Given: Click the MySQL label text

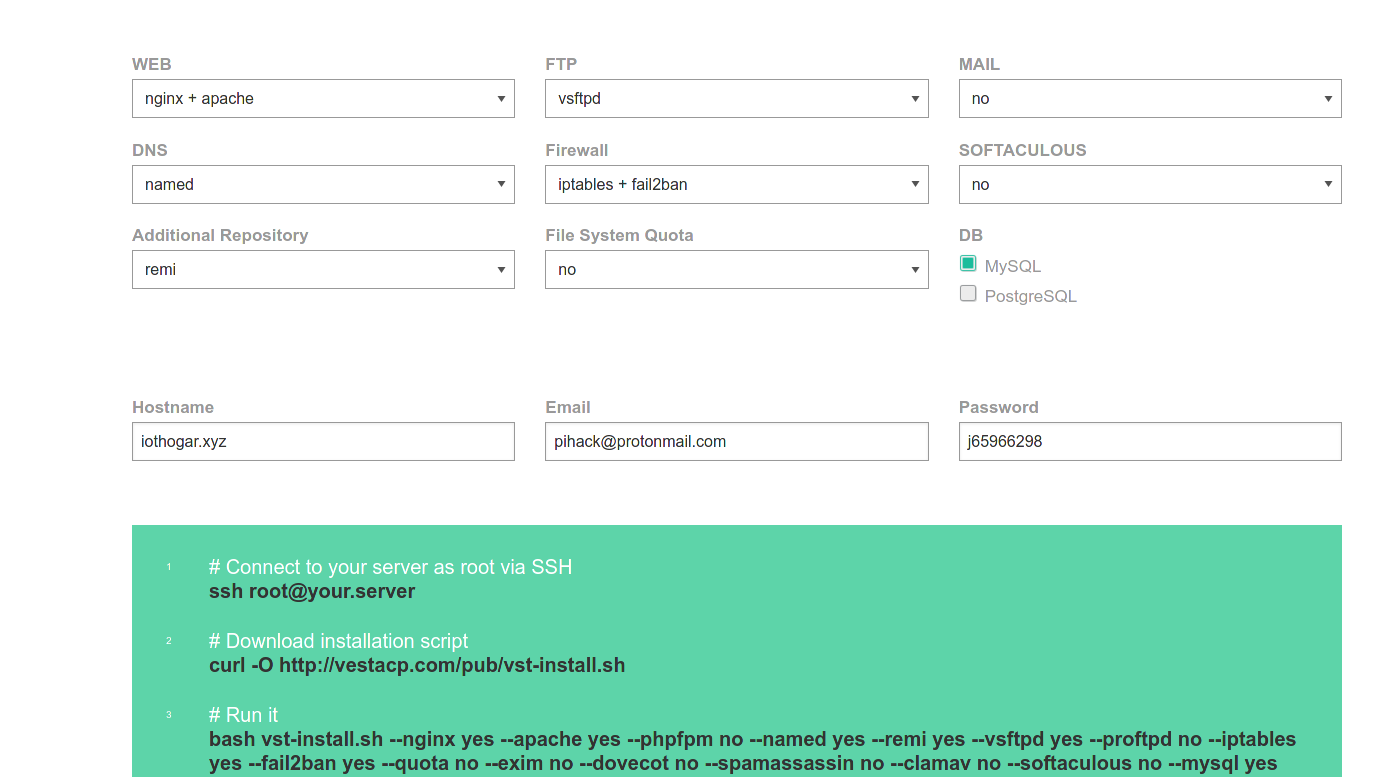Looking at the screenshot, I should coord(1012,267).
